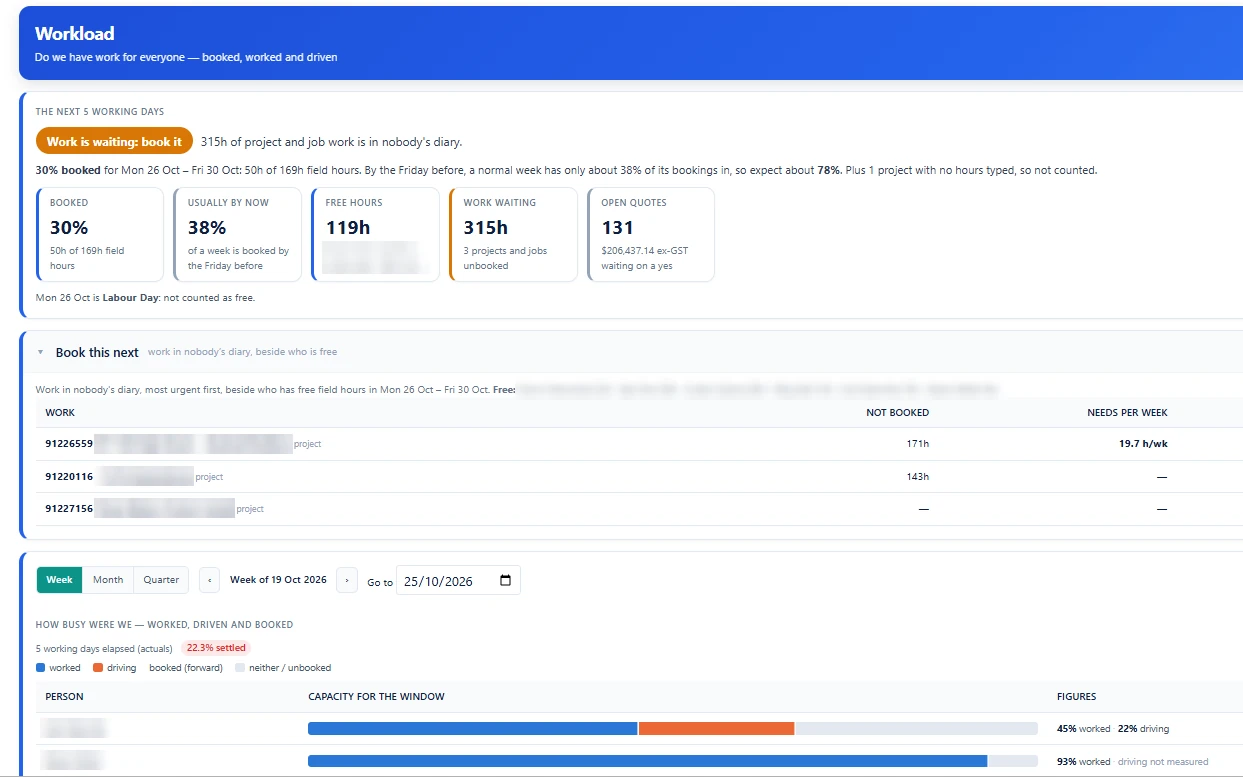Click the orange driving legend swatch
Screen dimensions: 1243x777
[x=98, y=667]
